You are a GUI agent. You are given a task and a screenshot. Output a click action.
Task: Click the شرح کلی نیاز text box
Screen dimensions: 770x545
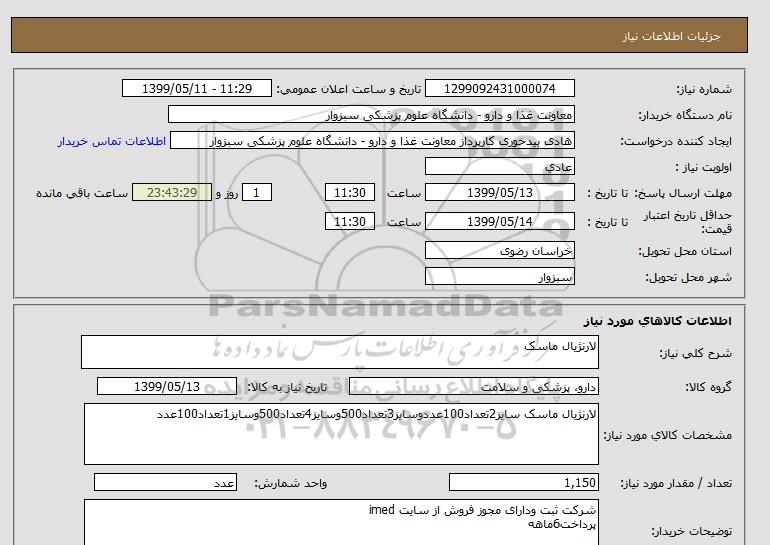pos(340,352)
